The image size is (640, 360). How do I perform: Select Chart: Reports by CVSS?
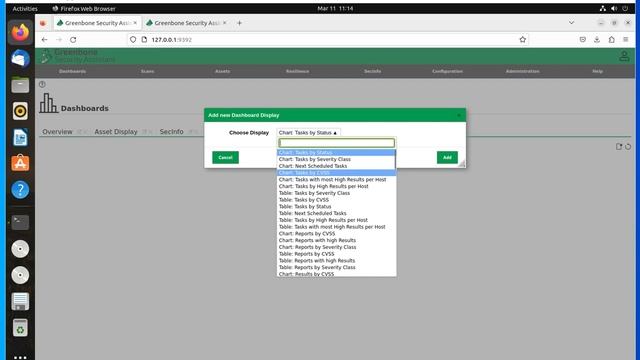[x=336, y=233]
